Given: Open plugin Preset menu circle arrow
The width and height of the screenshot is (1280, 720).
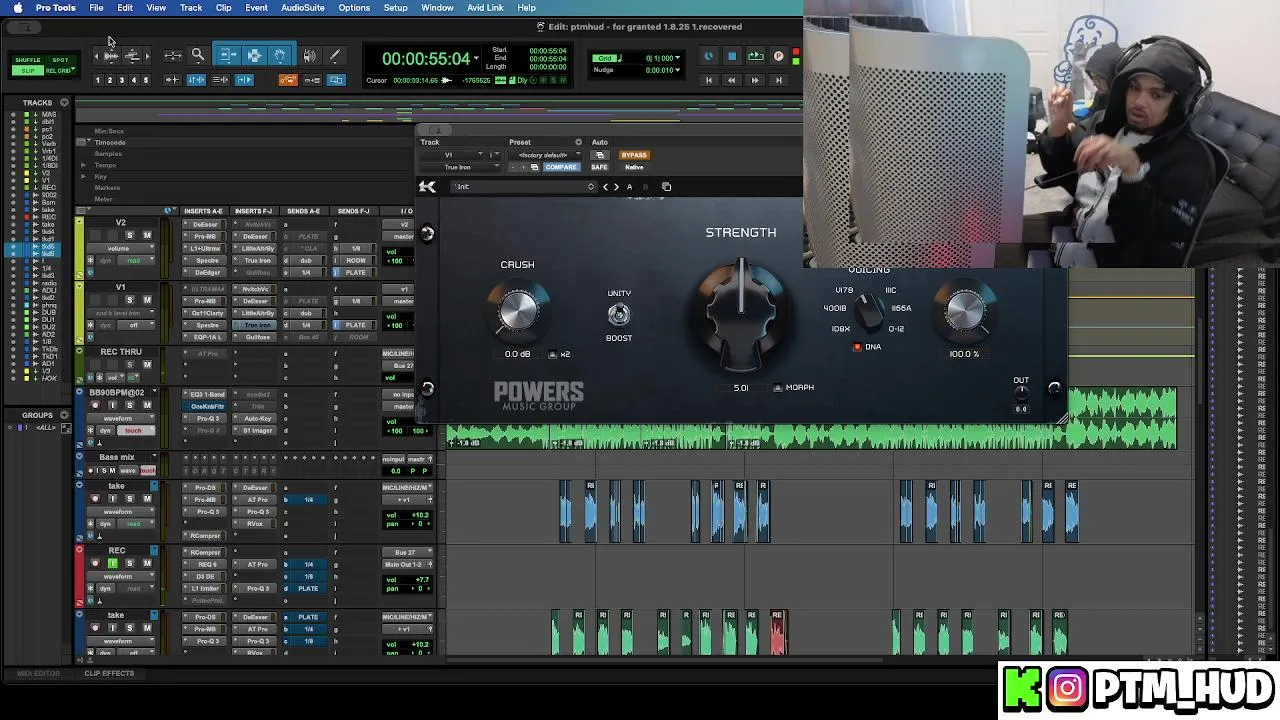Looking at the screenshot, I should click(578, 142).
